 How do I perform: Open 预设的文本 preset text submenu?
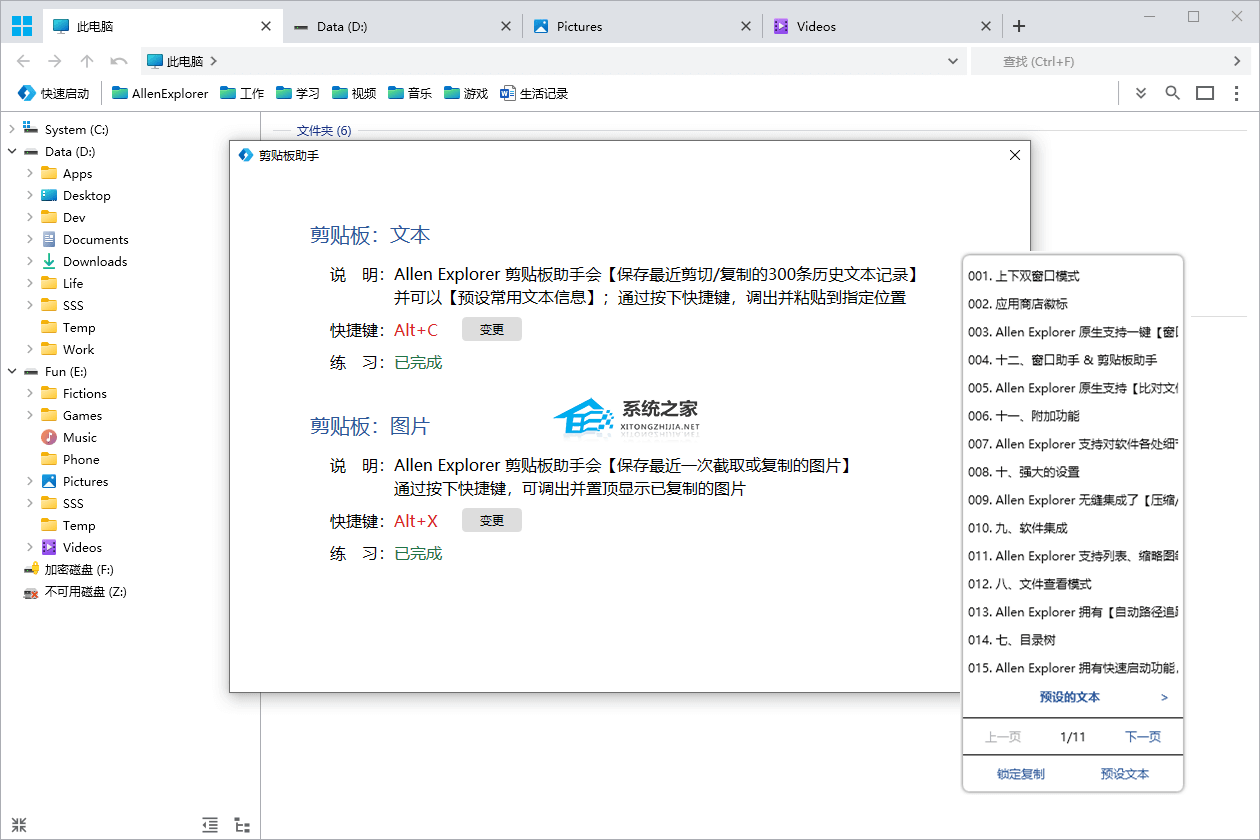coord(1072,697)
